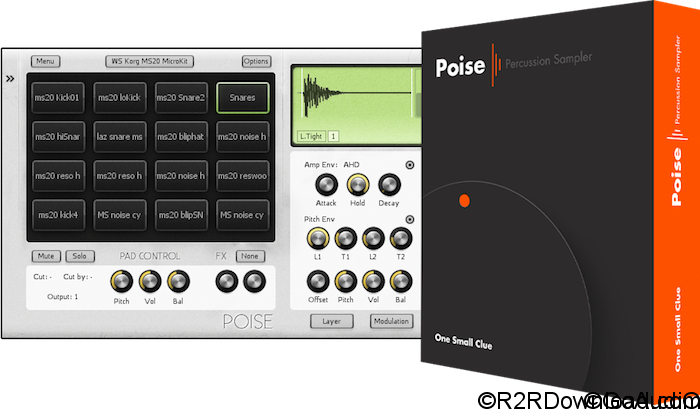
Task: Adjust the Pad Control Vol knob
Action: [x=150, y=281]
